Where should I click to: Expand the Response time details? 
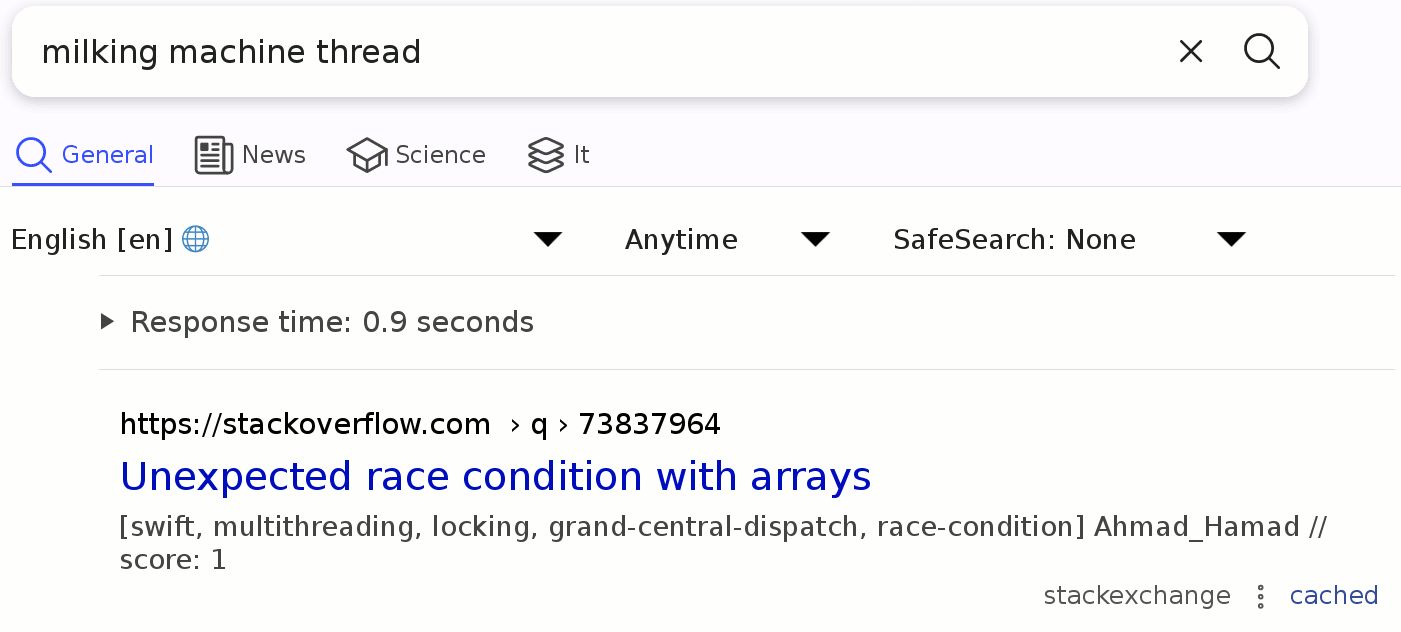[107, 321]
